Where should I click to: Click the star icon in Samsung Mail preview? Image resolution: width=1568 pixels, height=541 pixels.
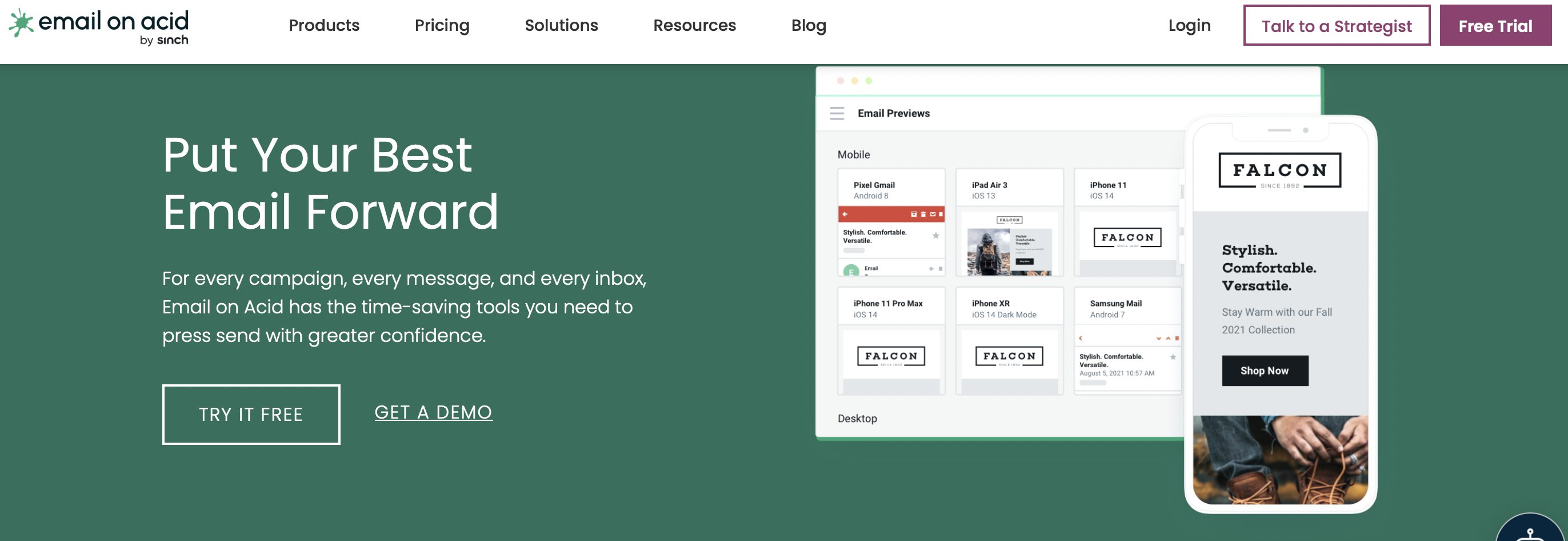1173,357
